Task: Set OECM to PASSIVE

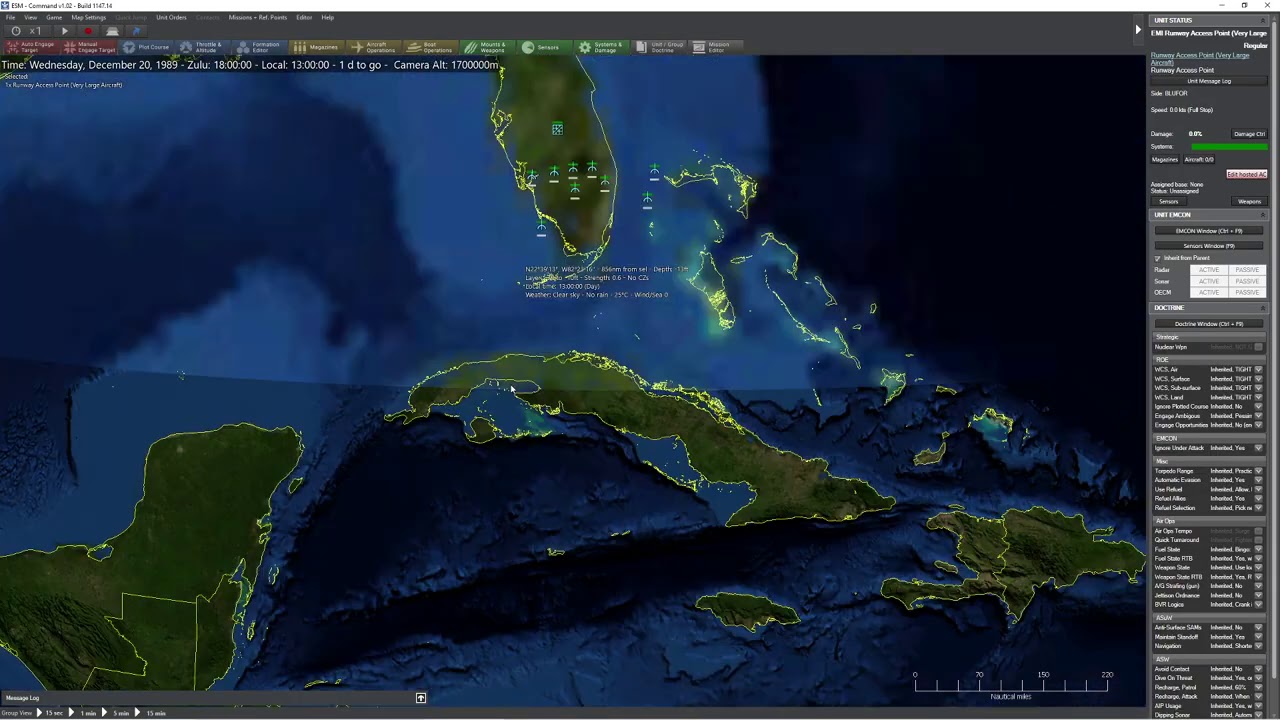Action: click(x=1247, y=292)
